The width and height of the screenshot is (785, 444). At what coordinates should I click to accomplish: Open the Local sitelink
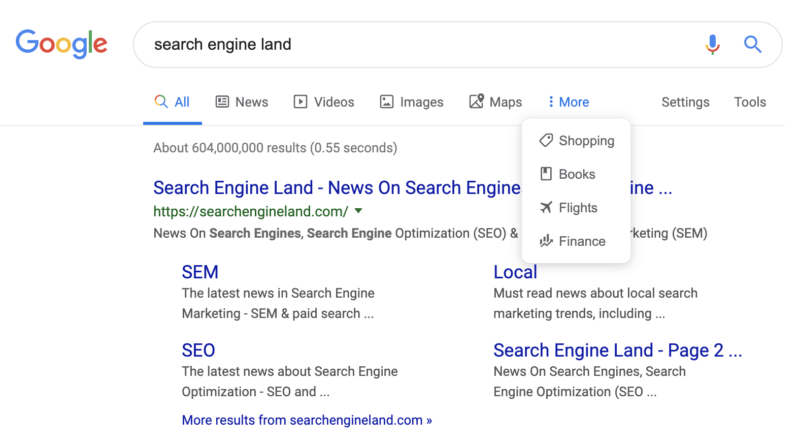515,272
